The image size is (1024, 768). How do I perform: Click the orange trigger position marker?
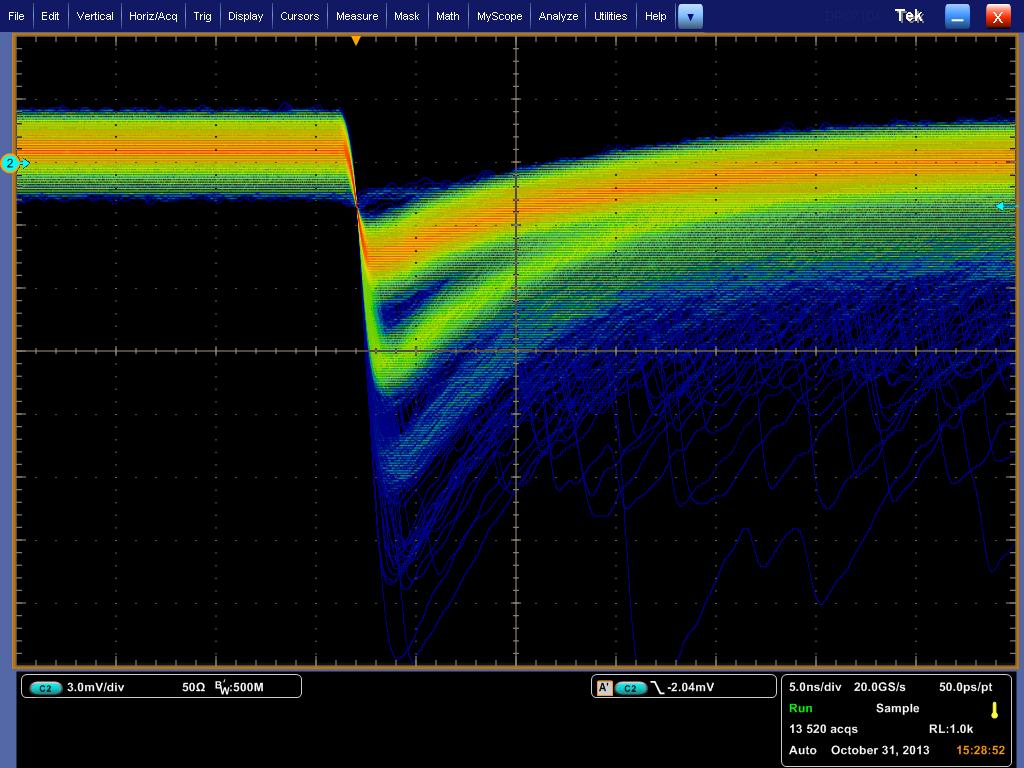(355, 41)
